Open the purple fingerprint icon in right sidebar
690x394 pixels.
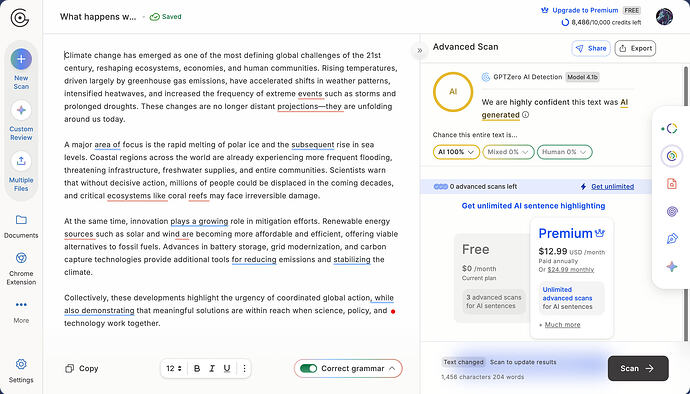tap(672, 212)
